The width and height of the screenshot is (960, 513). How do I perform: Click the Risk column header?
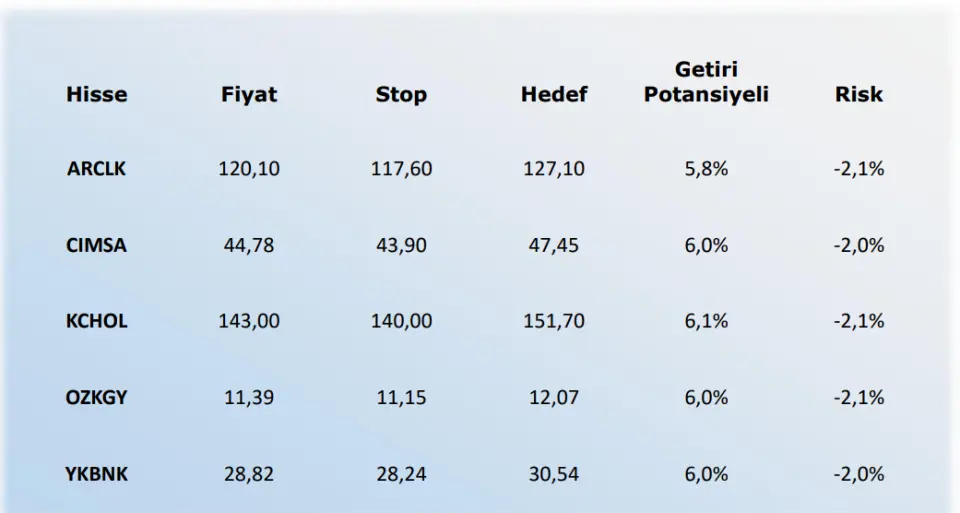(858, 94)
